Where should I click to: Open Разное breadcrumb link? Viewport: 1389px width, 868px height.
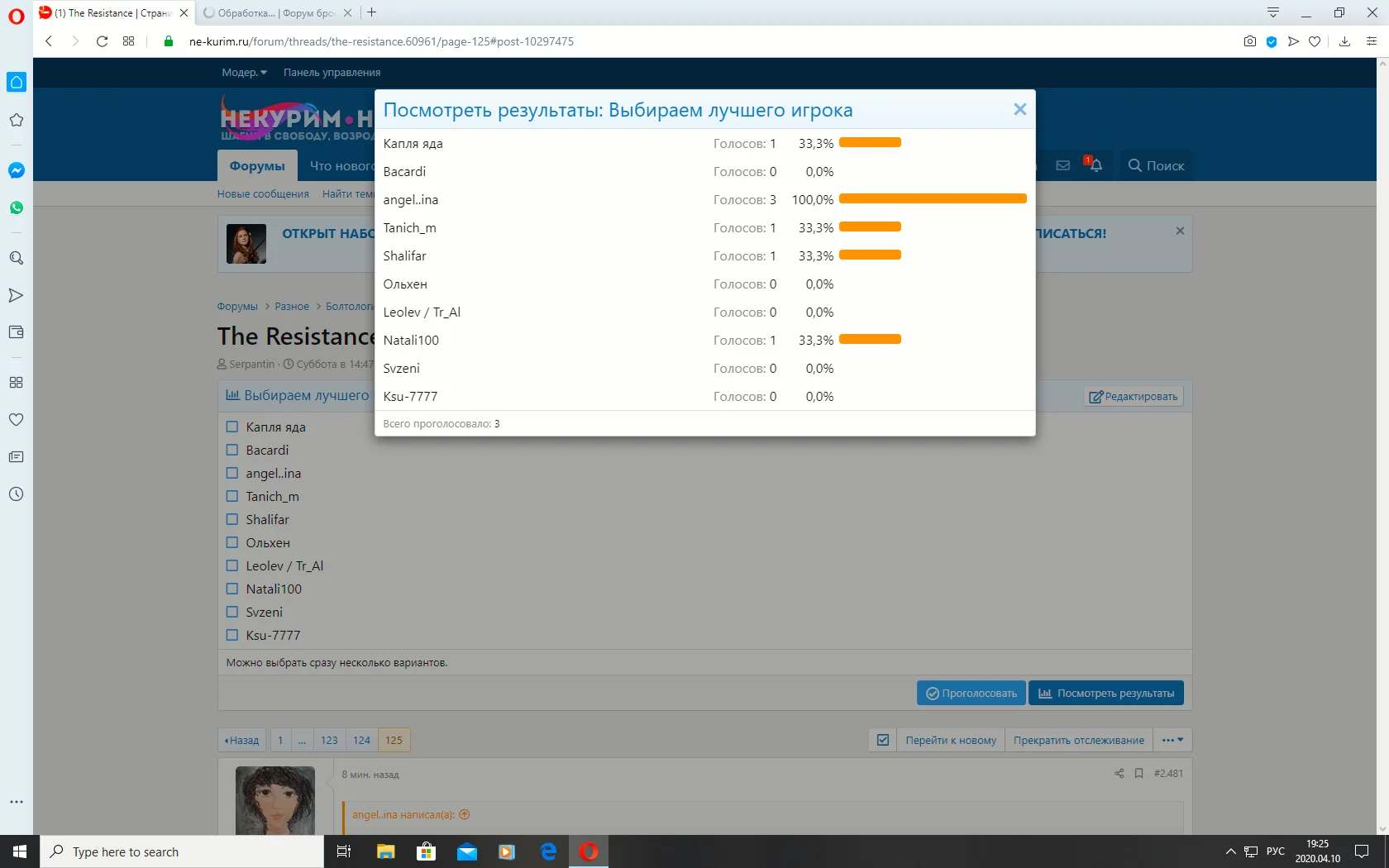pyautogui.click(x=292, y=307)
